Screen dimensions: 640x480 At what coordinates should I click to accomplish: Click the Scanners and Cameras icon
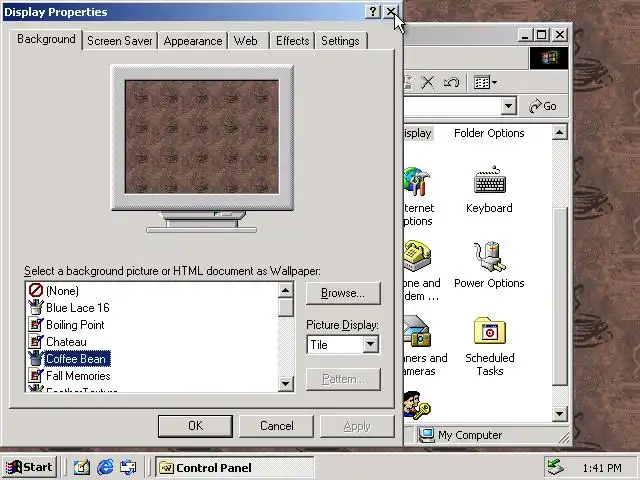(417, 331)
